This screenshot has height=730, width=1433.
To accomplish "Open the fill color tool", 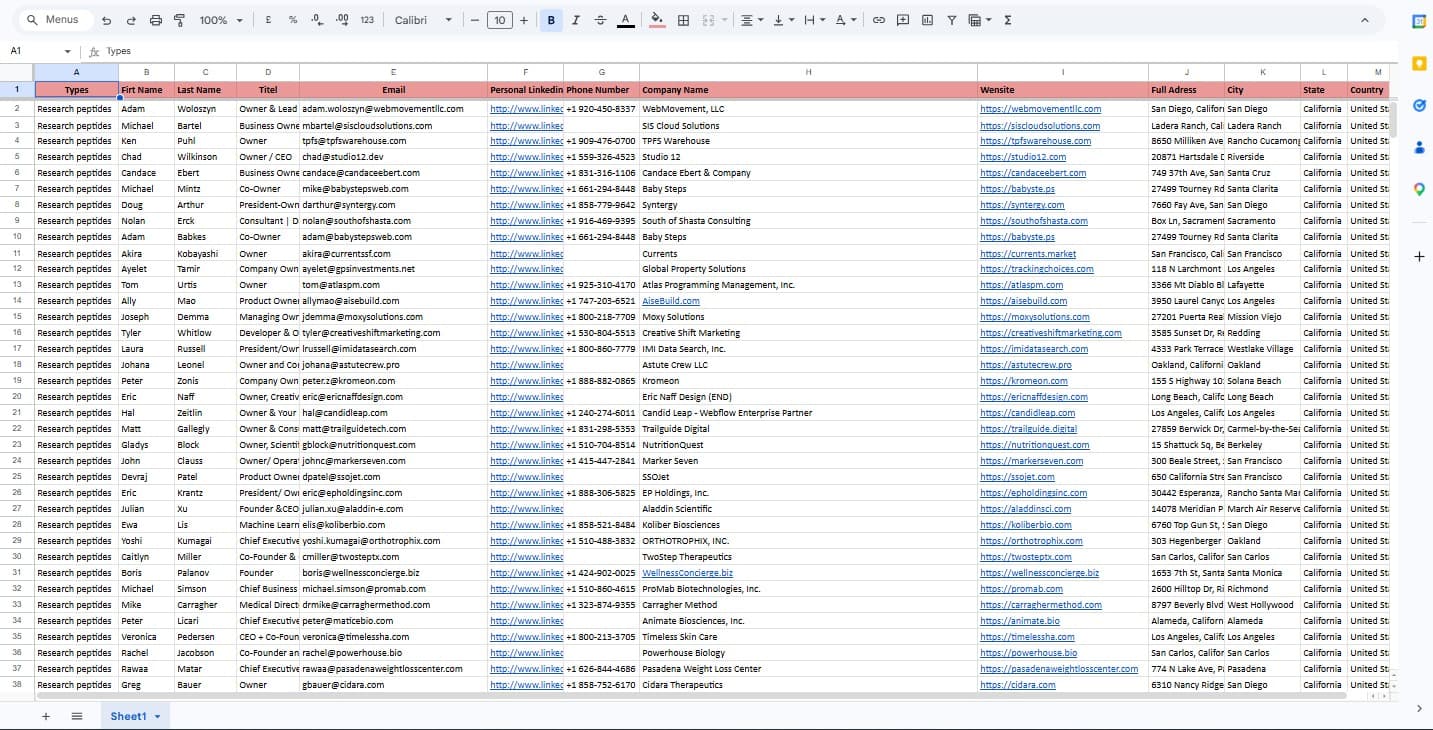I will tap(656, 19).
